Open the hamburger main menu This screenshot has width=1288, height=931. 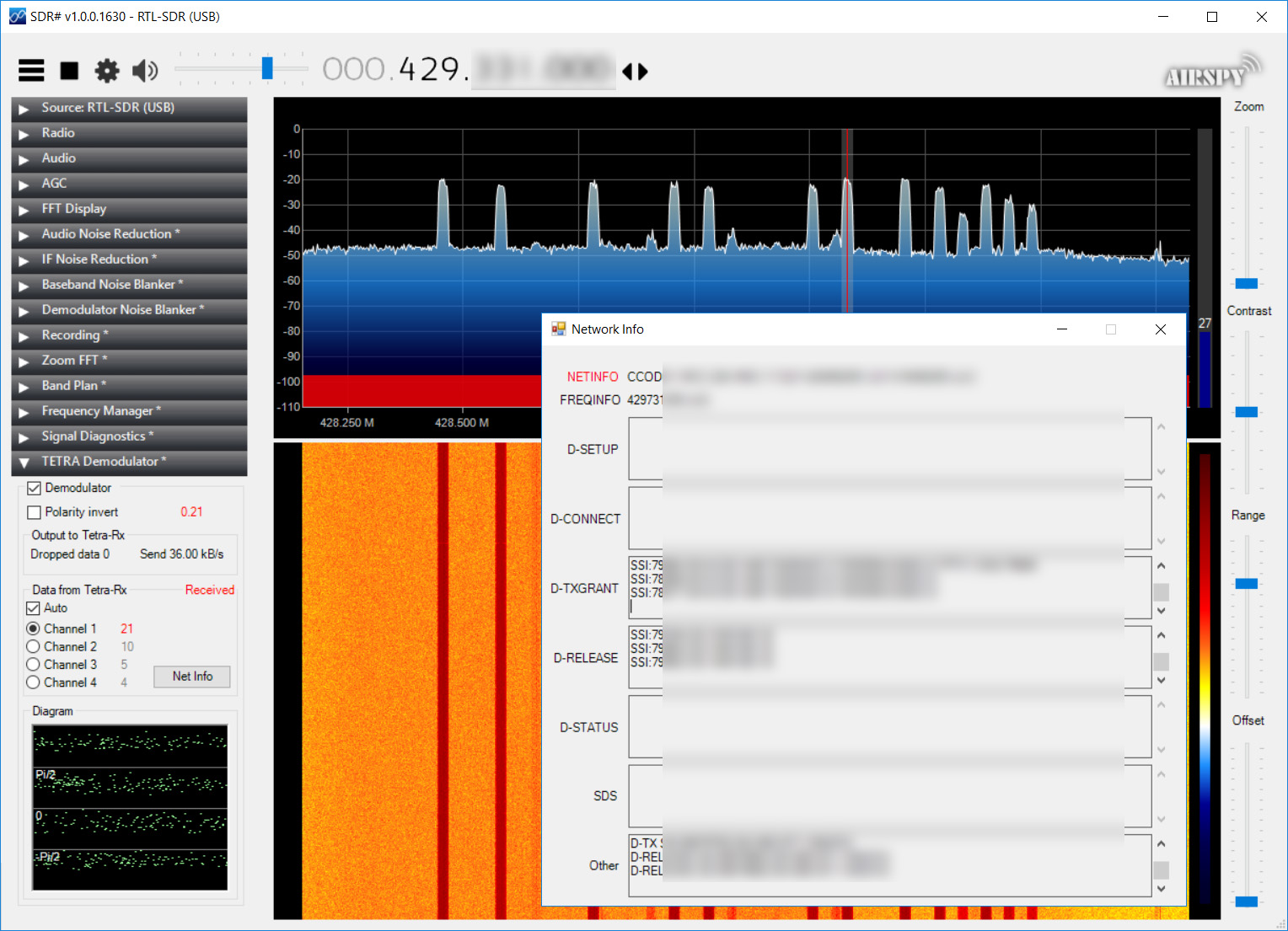[x=31, y=71]
